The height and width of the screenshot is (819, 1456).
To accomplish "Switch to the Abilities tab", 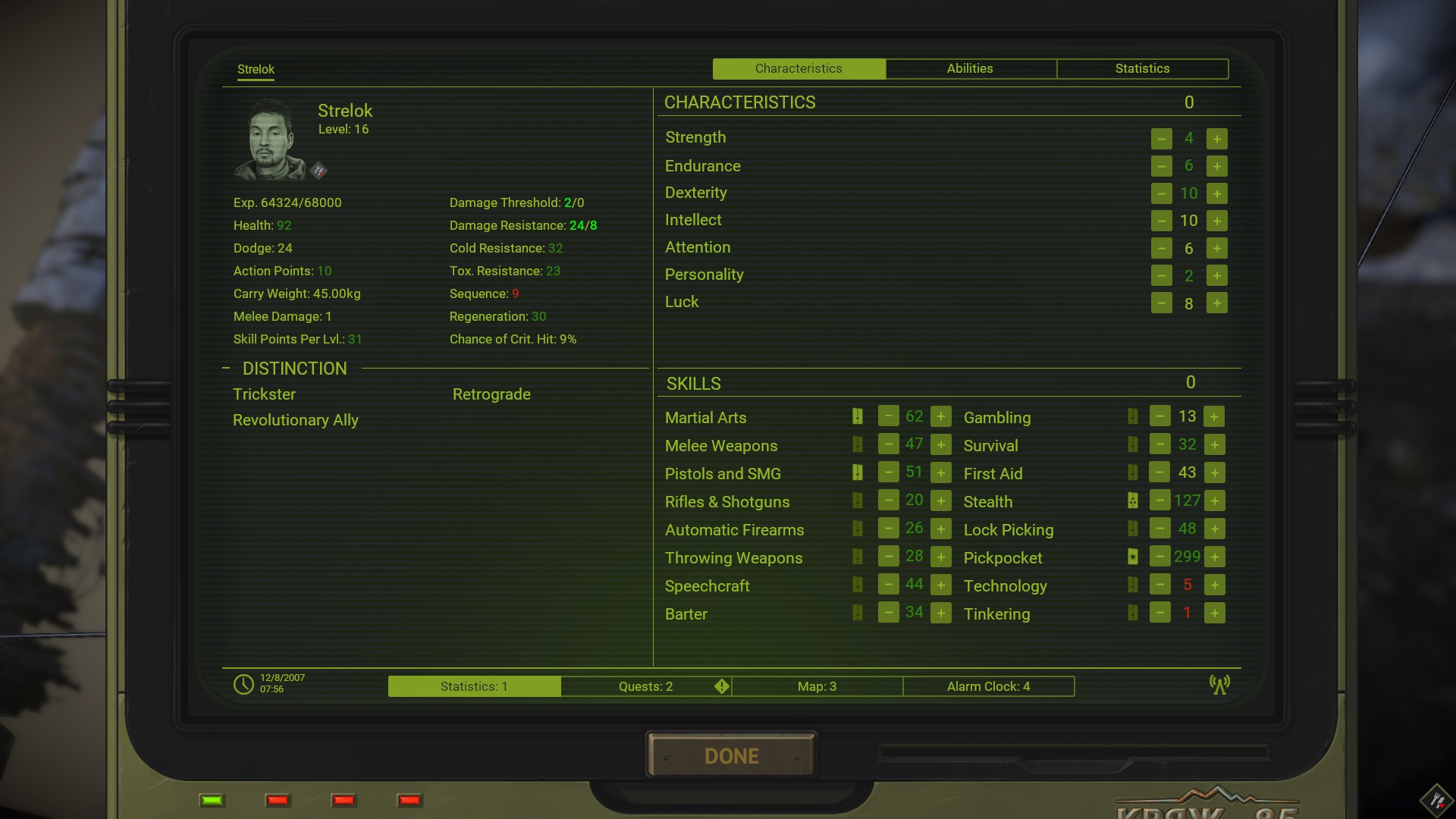I will click(970, 68).
